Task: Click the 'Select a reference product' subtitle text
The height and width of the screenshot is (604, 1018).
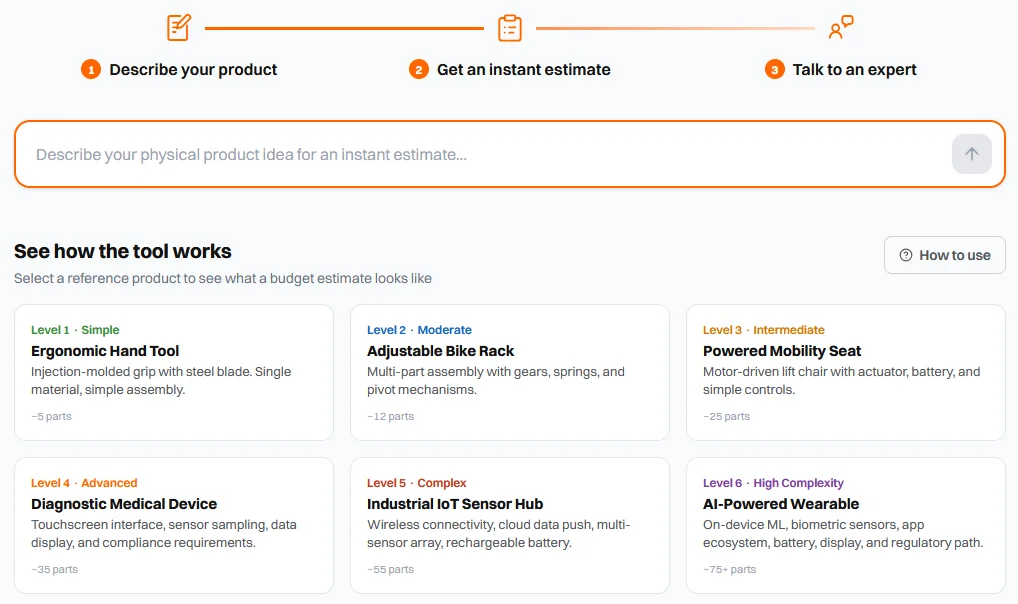Action: [x=223, y=279]
